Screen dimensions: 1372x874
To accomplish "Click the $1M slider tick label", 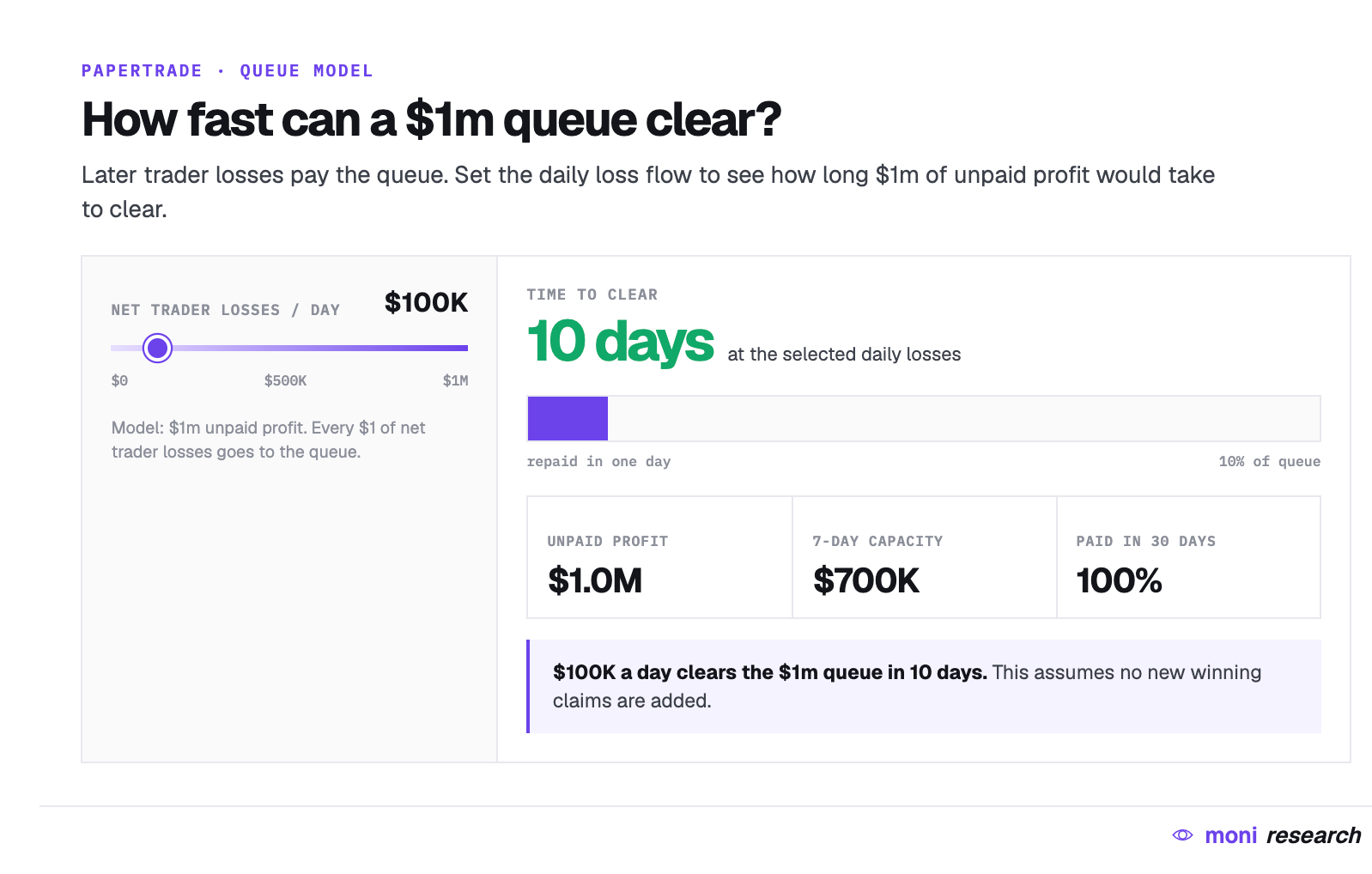I will tap(455, 380).
